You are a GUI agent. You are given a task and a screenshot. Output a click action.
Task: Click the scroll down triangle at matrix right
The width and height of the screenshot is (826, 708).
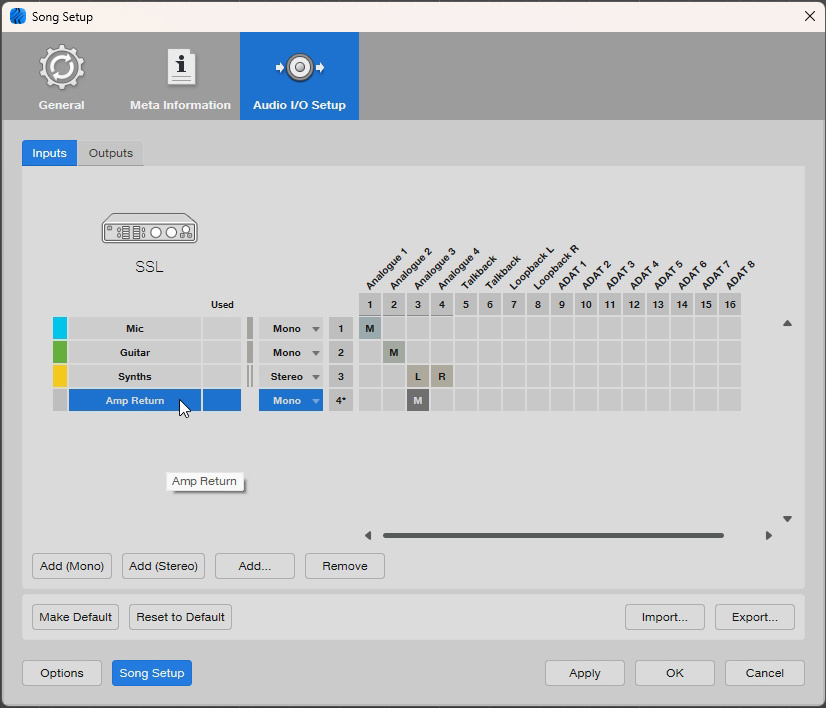[787, 519]
